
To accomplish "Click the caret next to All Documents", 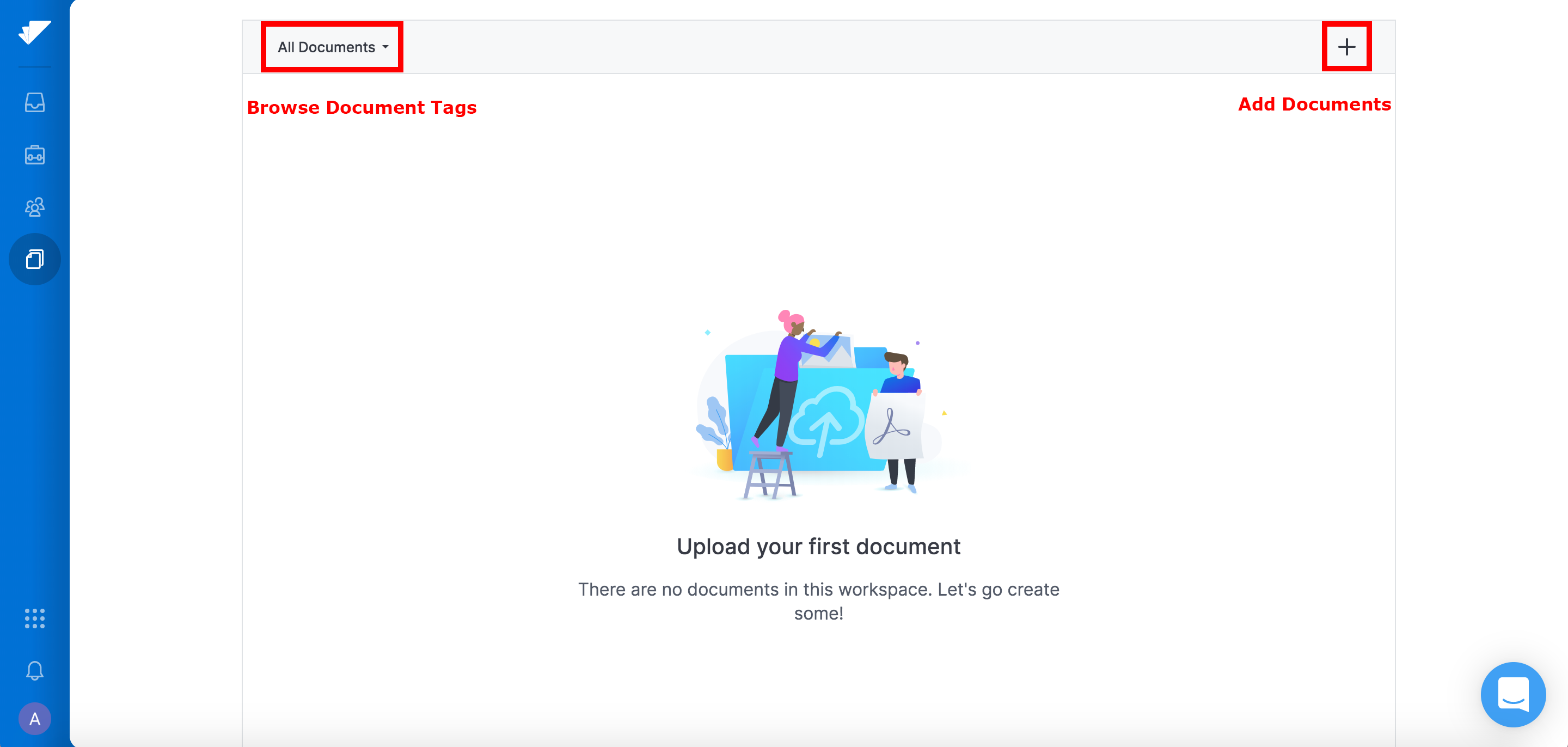I will pyautogui.click(x=385, y=47).
